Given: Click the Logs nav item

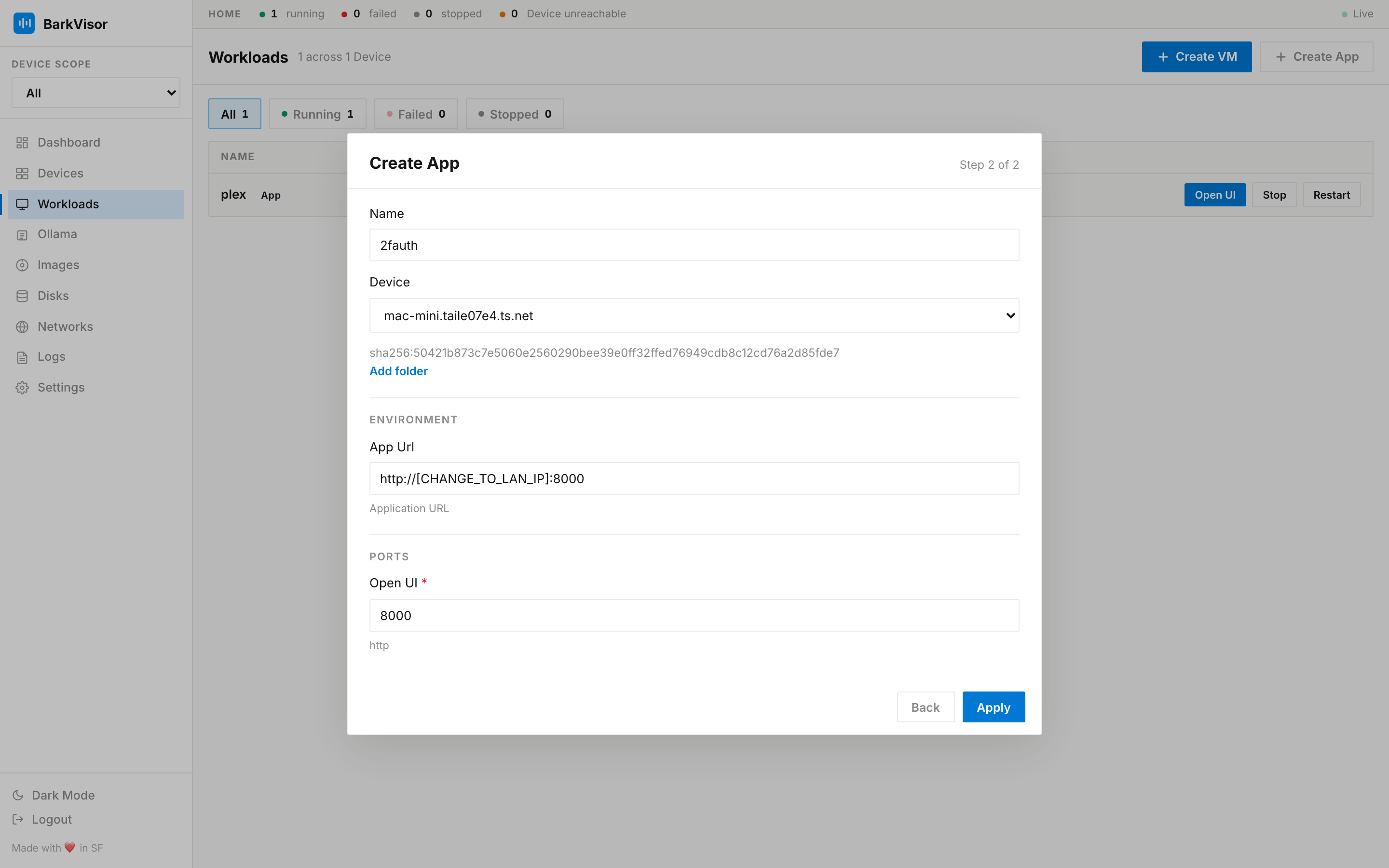Looking at the screenshot, I should [96, 357].
